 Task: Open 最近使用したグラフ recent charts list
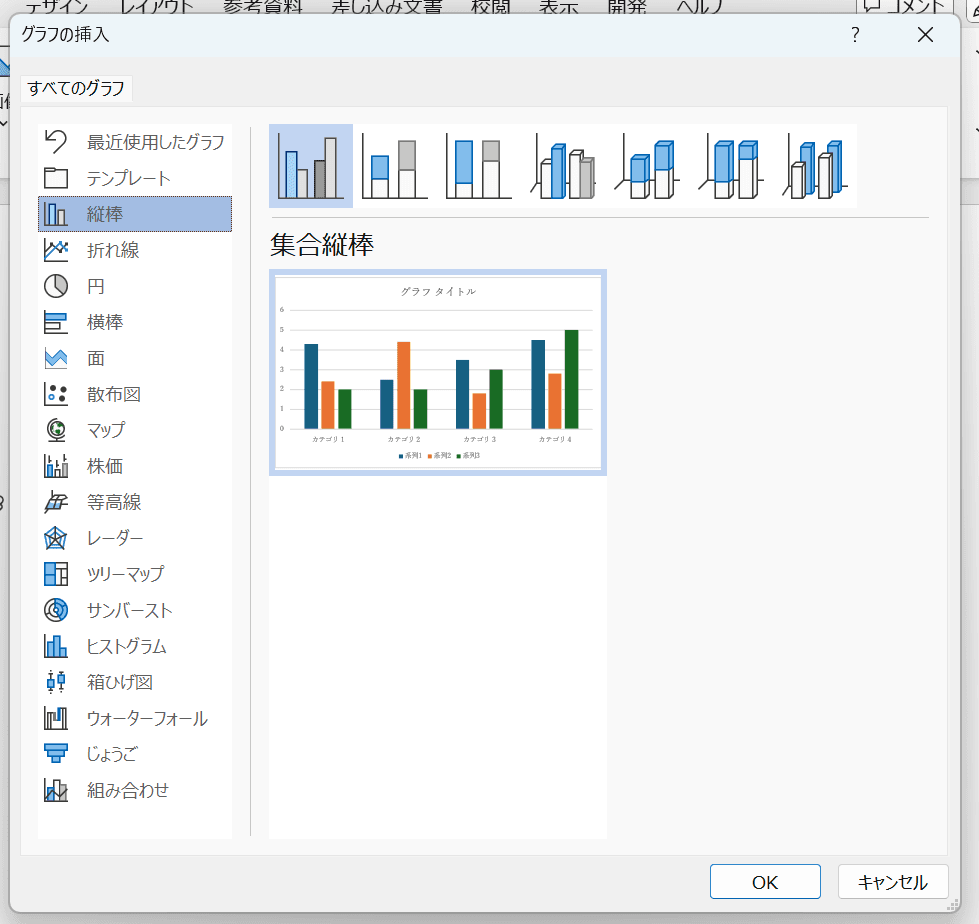[x=155, y=142]
